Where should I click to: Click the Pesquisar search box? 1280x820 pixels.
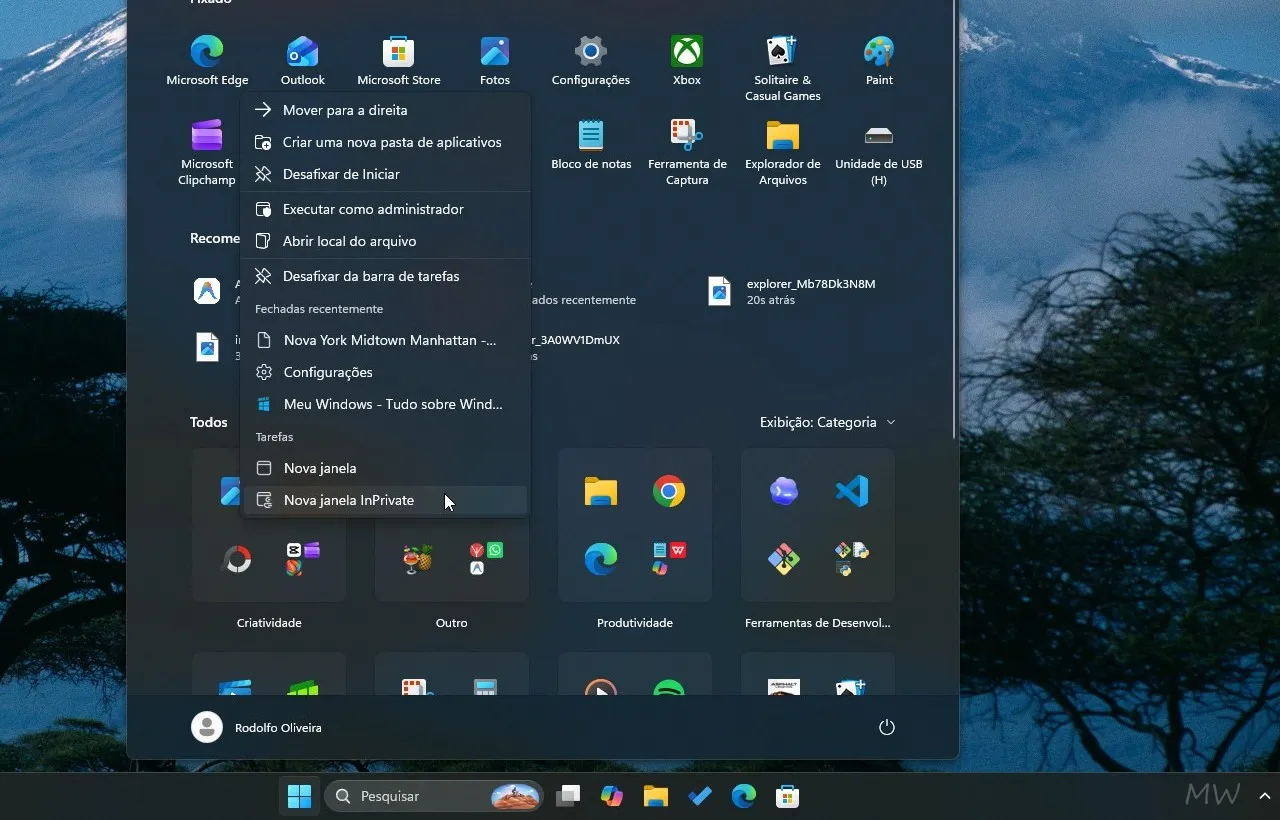click(433, 796)
